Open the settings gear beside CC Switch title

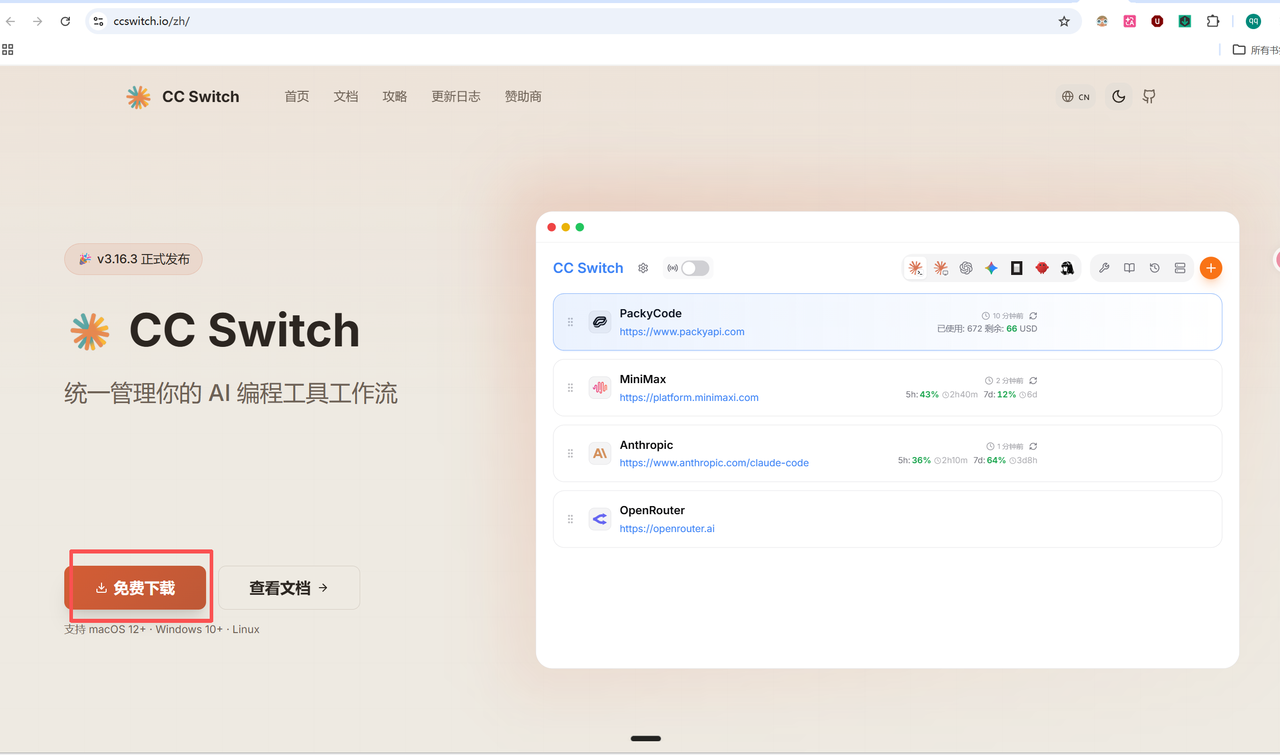pyautogui.click(x=643, y=268)
